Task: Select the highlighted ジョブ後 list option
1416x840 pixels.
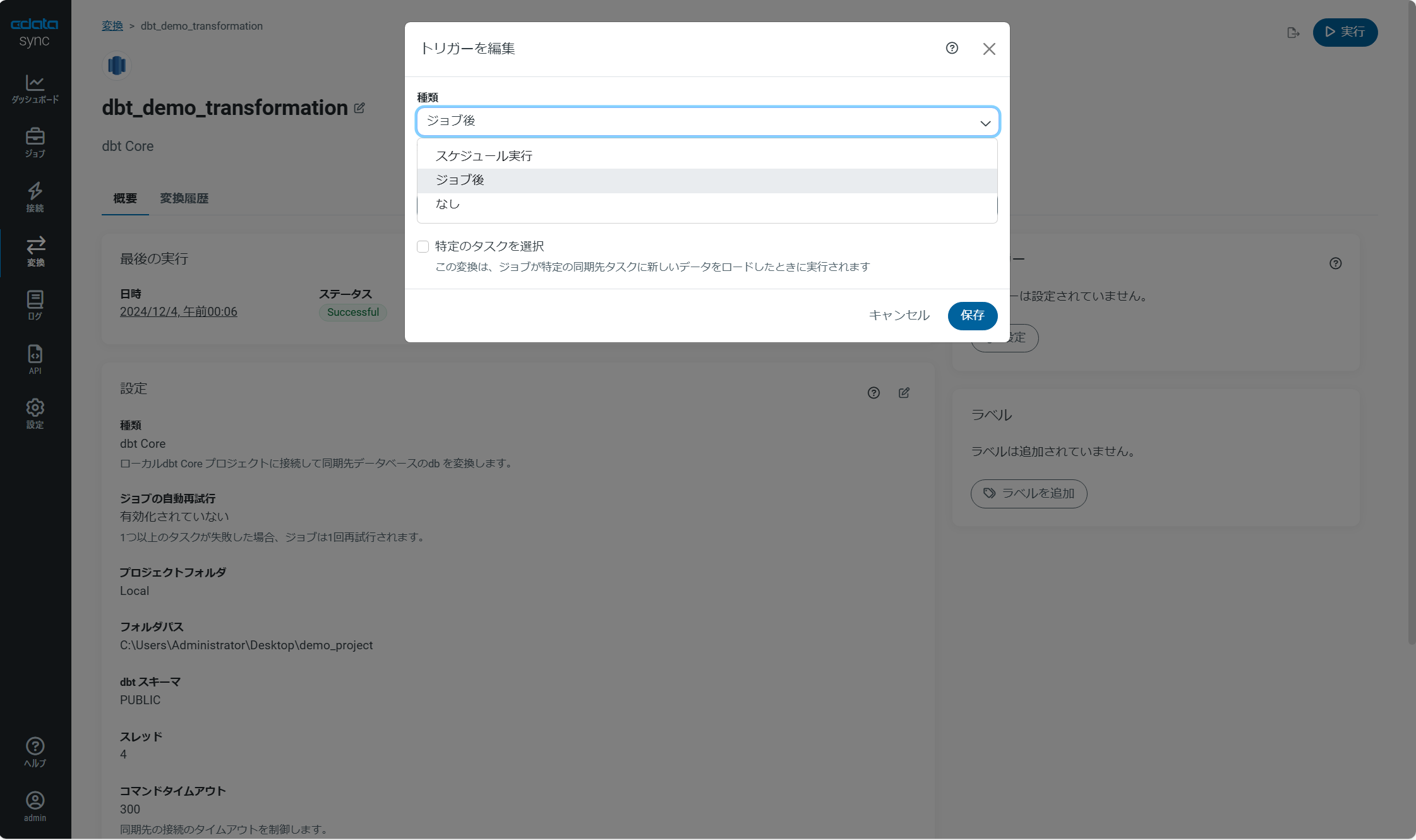Action: 460,180
